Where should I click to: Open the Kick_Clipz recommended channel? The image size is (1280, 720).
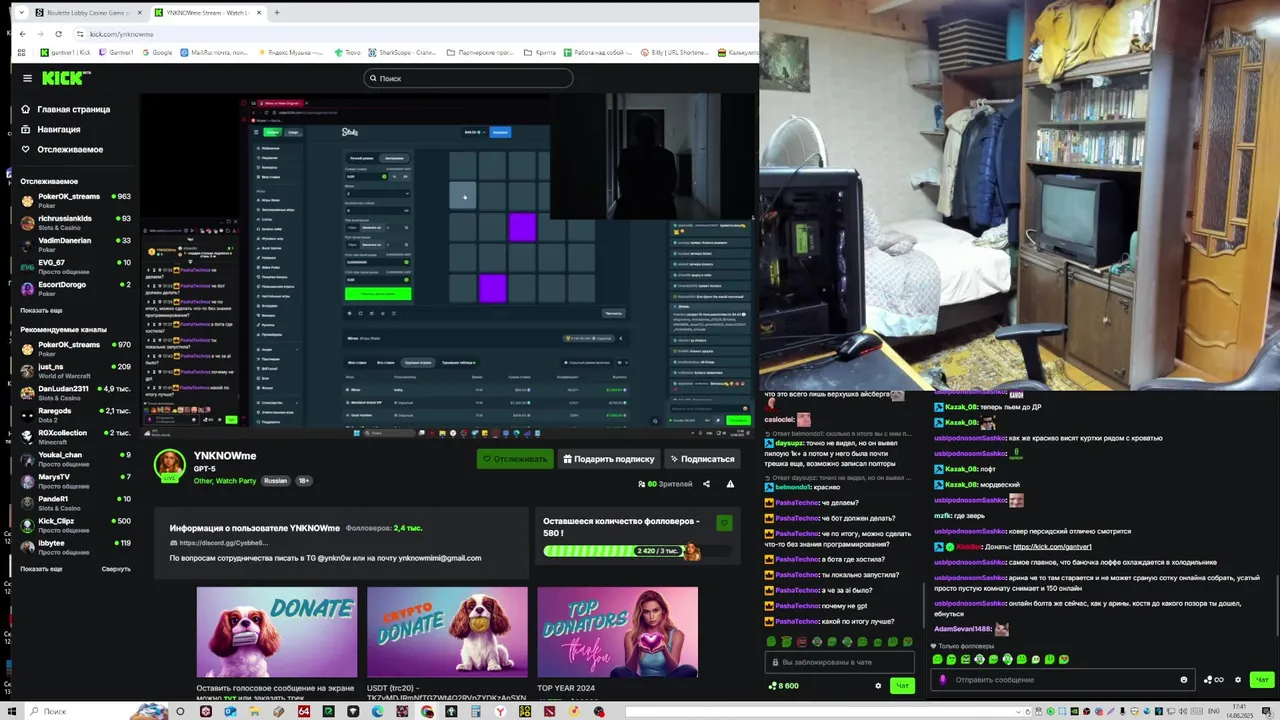click(x=76, y=524)
